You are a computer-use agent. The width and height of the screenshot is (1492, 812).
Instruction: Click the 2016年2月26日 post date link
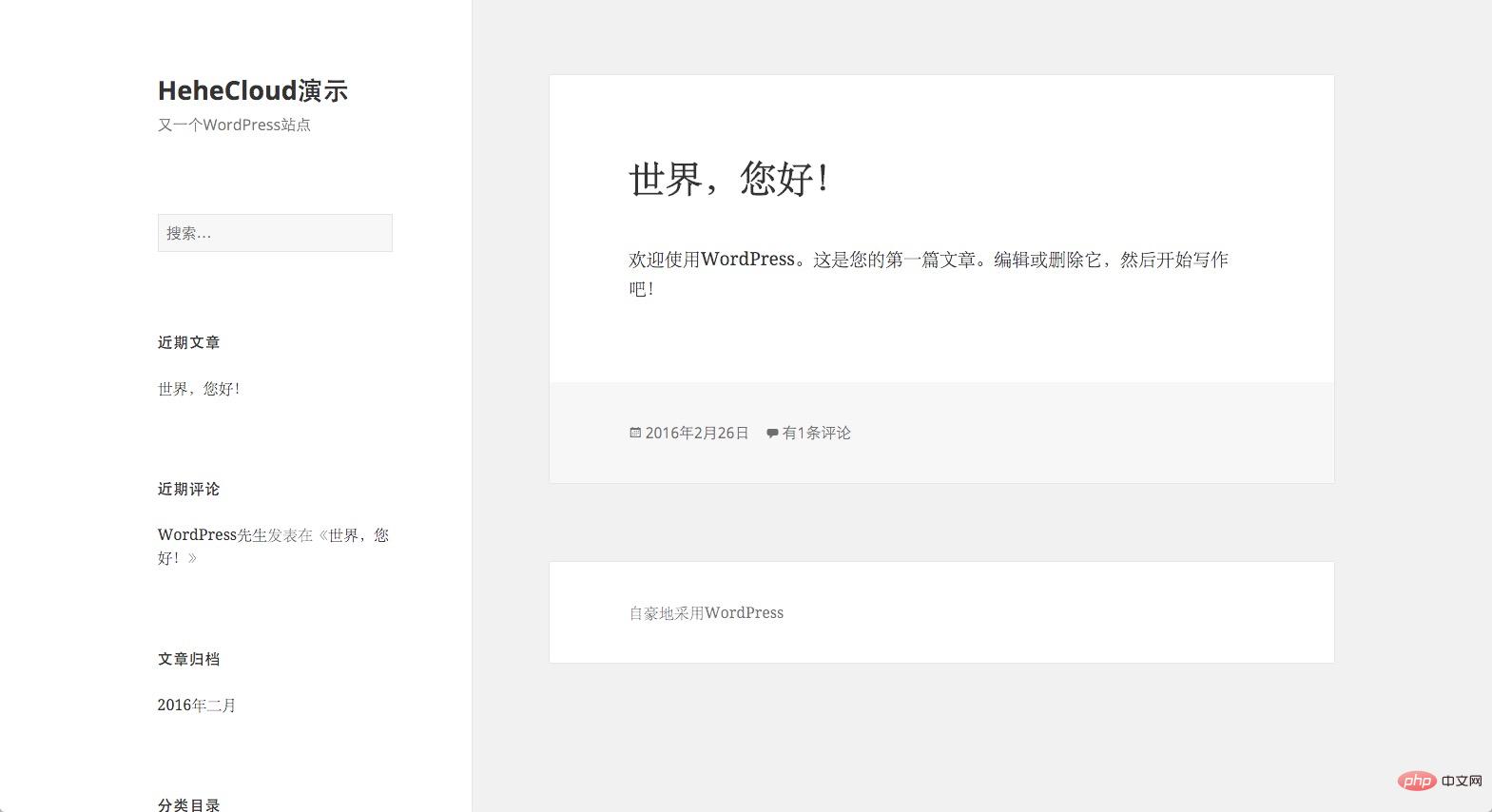point(697,433)
